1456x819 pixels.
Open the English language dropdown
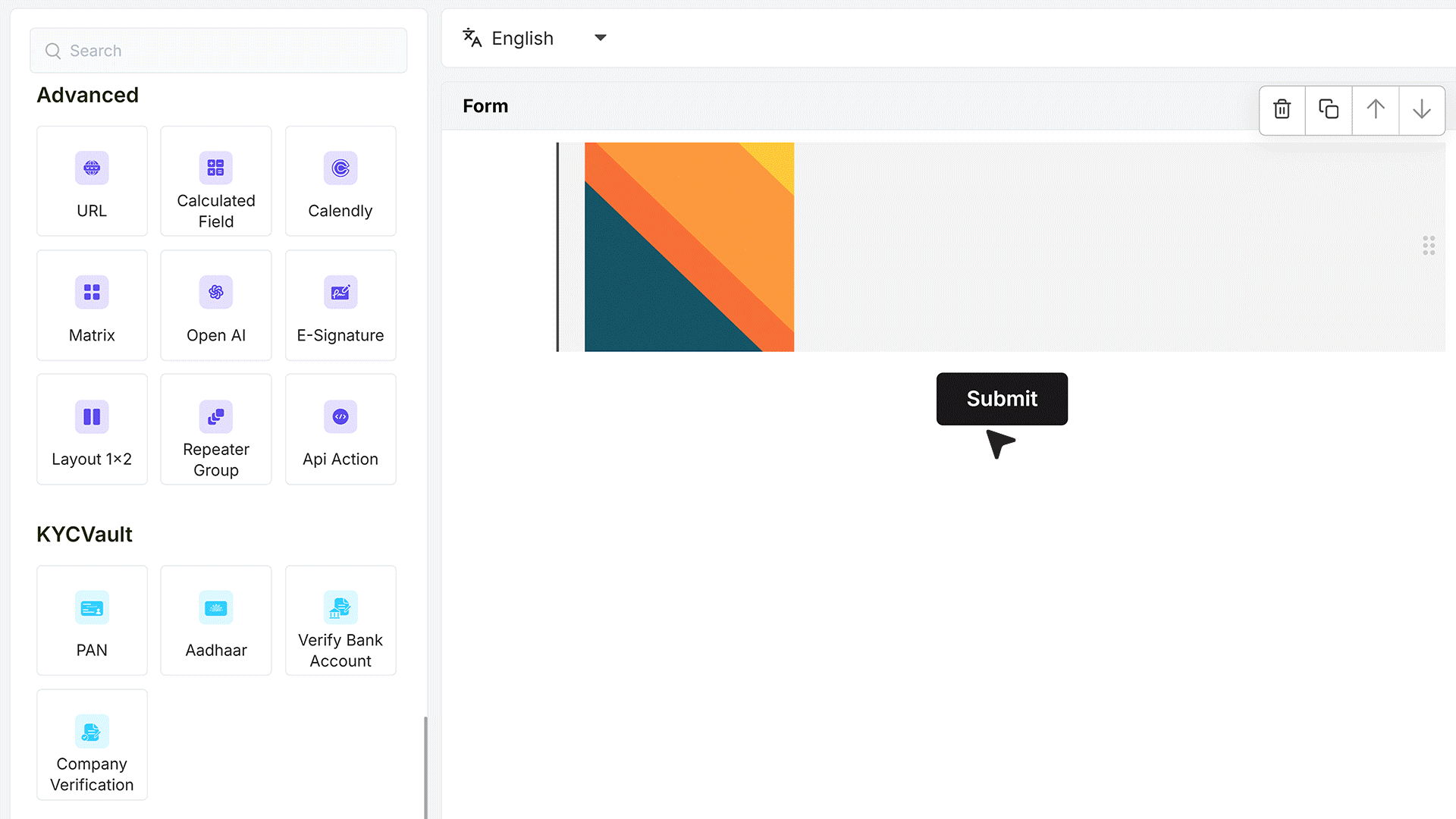click(535, 38)
